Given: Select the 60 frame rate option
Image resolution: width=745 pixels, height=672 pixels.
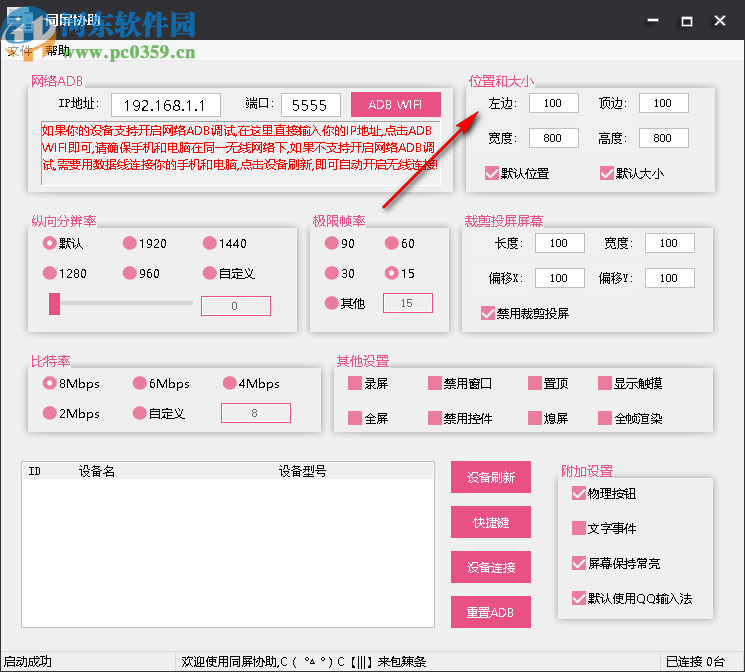Looking at the screenshot, I should pos(392,243).
